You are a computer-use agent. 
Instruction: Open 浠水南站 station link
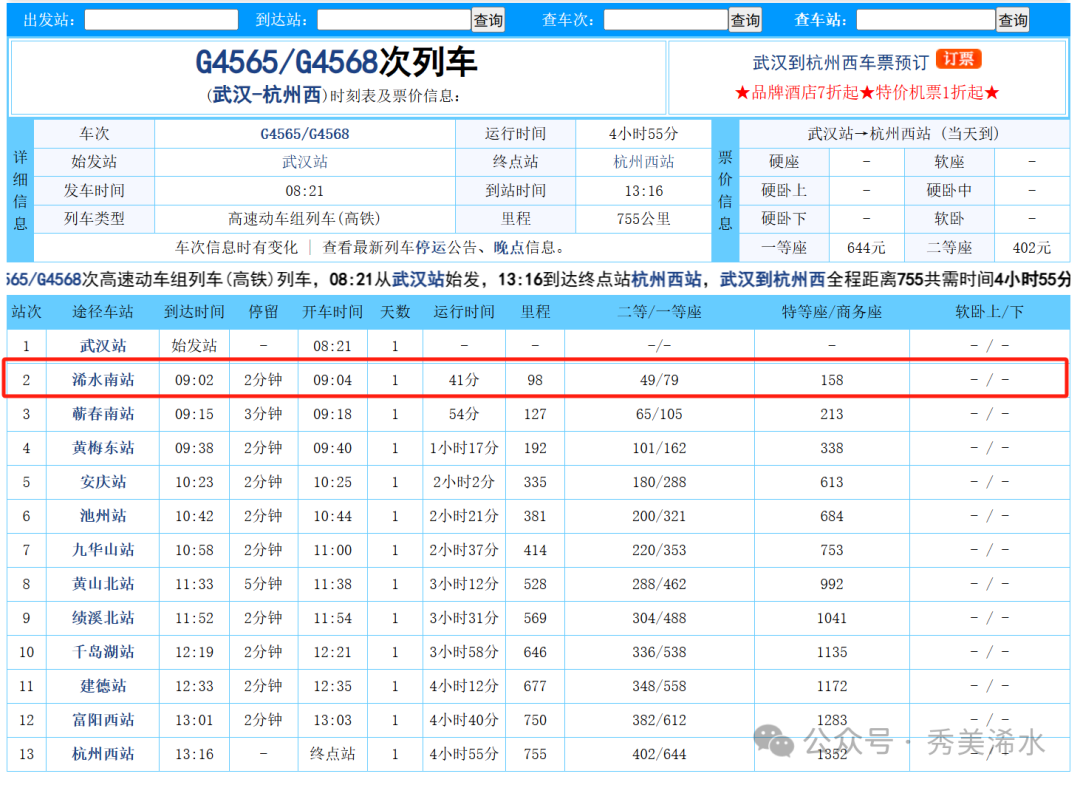(103, 380)
